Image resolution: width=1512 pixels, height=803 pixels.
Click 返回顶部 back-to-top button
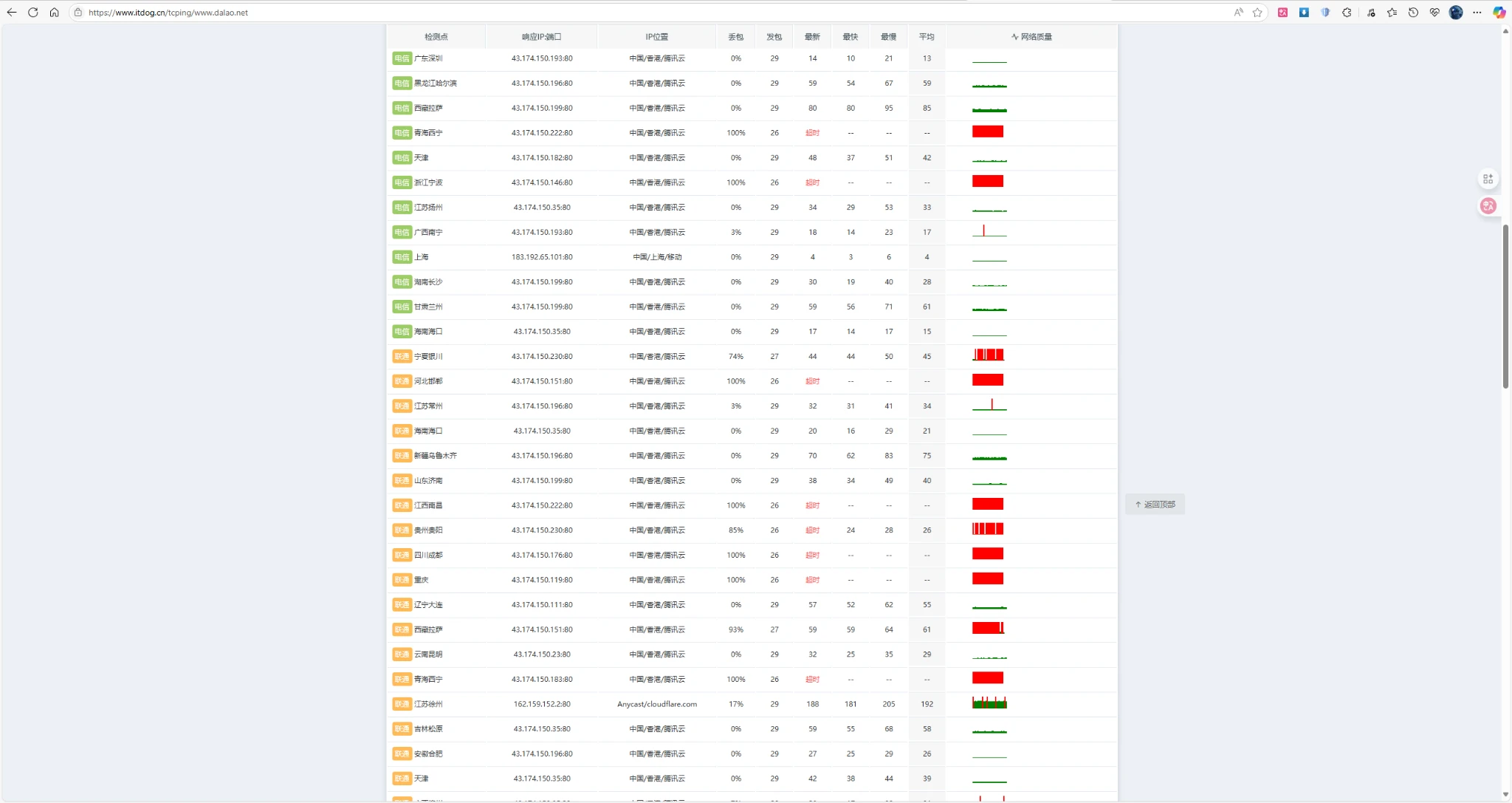pos(1155,505)
